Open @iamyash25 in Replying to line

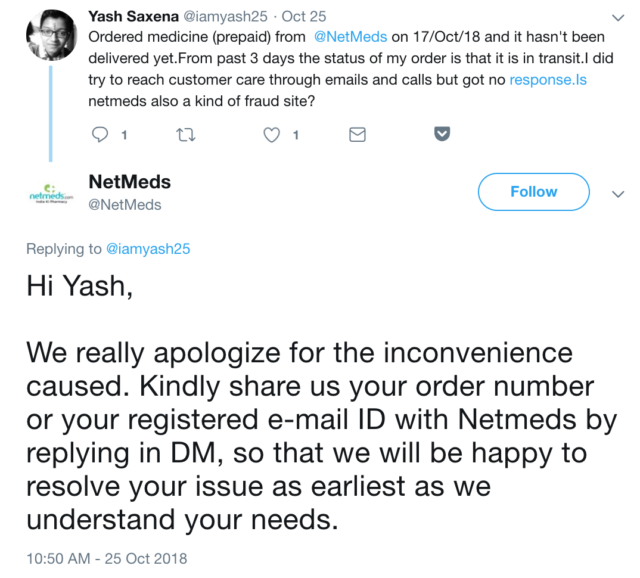pyautogui.click(x=146, y=250)
